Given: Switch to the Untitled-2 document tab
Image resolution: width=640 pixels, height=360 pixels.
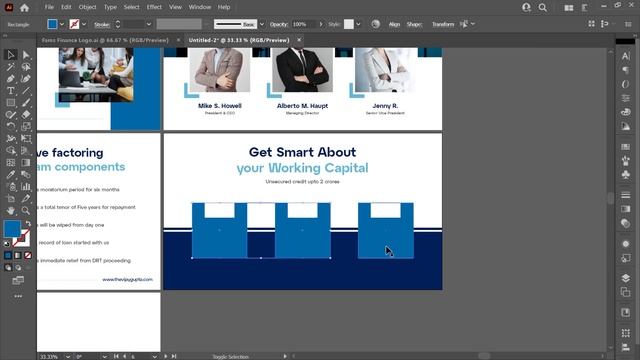Looking at the screenshot, I should [239, 40].
